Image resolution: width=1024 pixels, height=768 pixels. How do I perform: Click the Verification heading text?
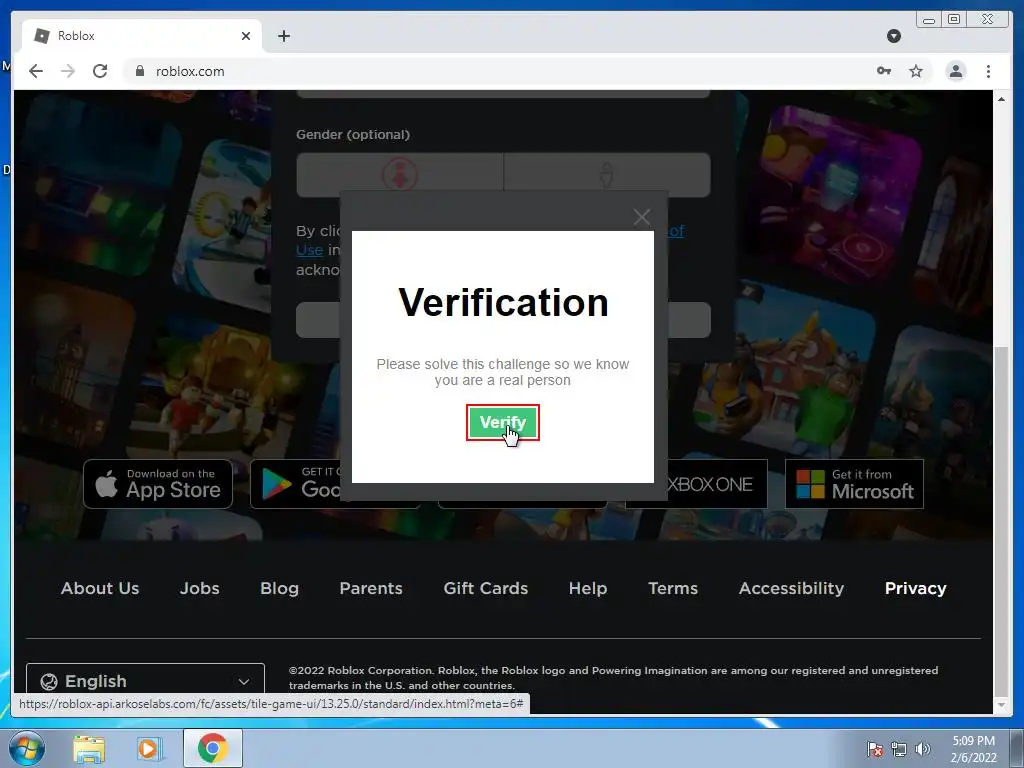click(x=503, y=302)
